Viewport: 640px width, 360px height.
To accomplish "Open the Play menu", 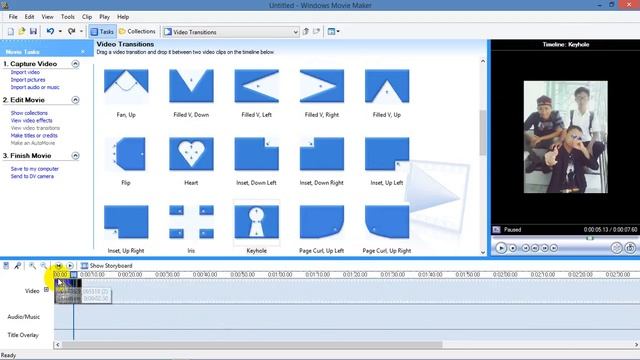I will coord(104,17).
